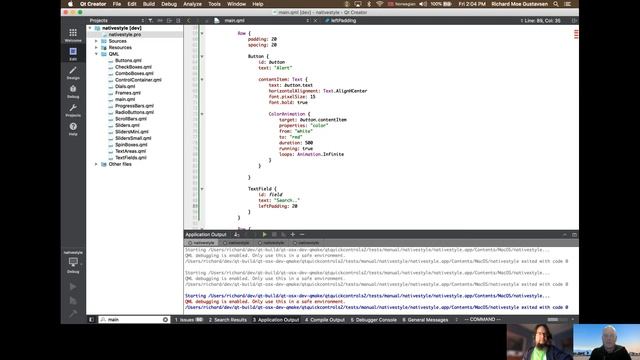This screenshot has width=640, height=360.
Task: Split the editor view
Action: (x=574, y=20)
